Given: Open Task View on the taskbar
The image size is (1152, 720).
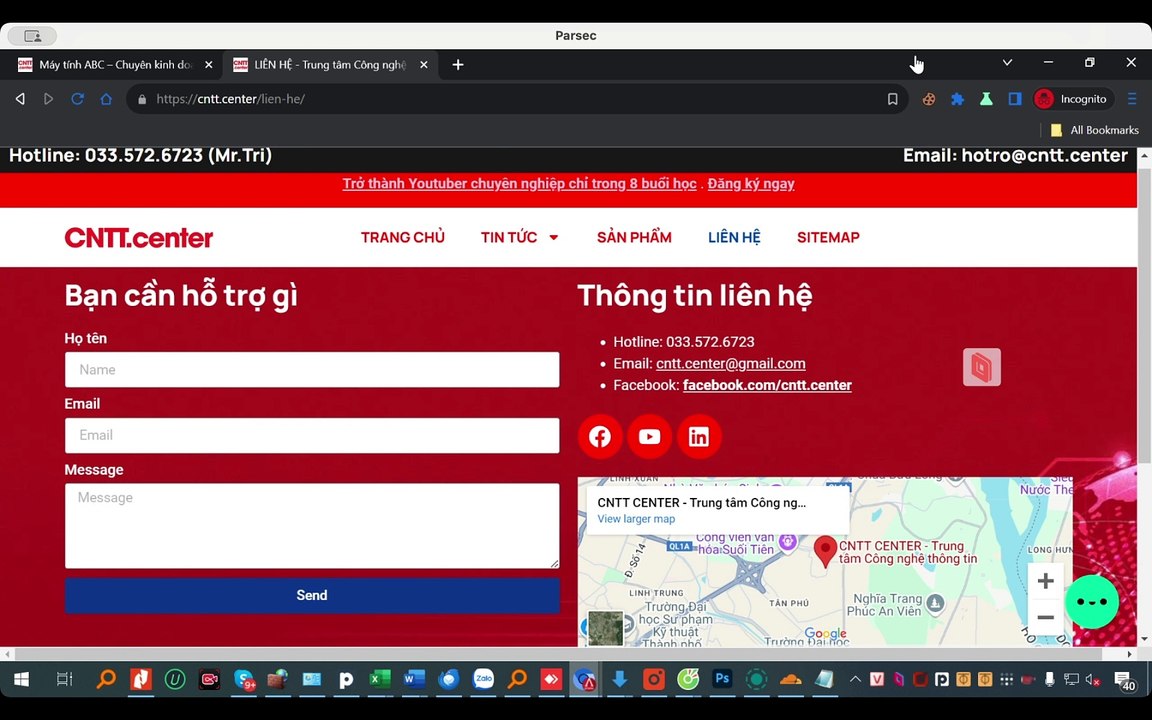Looking at the screenshot, I should [65, 680].
